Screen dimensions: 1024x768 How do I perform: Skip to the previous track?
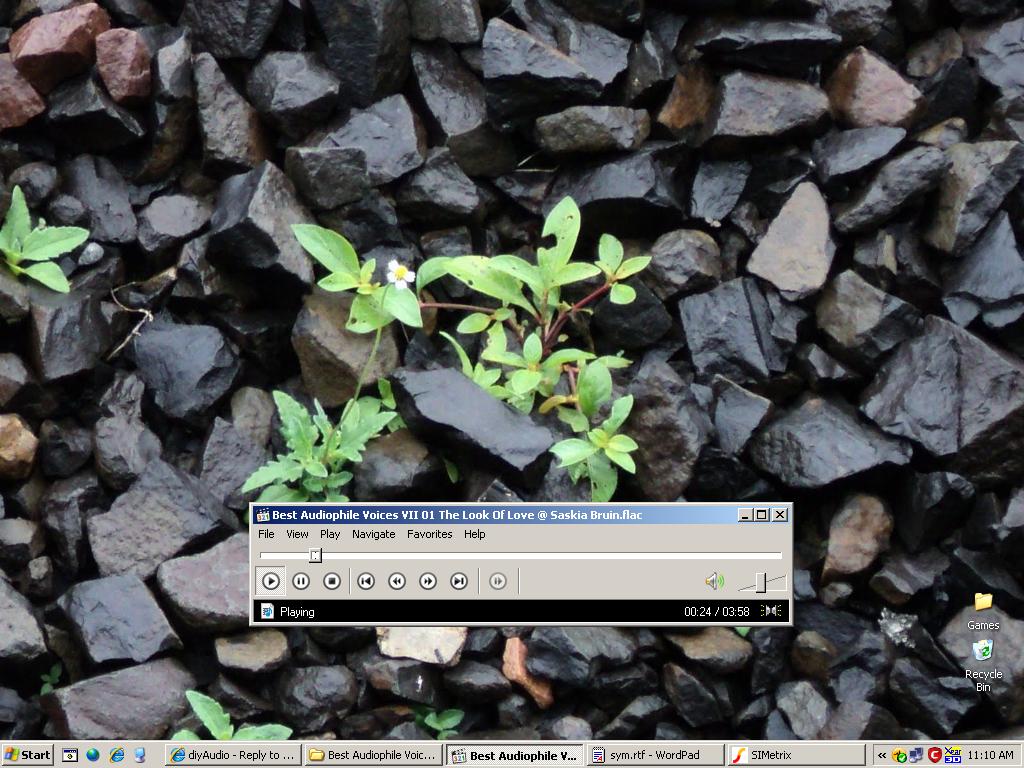pos(366,581)
